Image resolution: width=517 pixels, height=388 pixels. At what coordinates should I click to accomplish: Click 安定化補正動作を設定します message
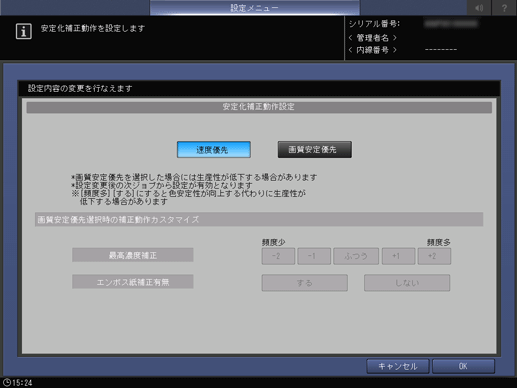(x=93, y=28)
